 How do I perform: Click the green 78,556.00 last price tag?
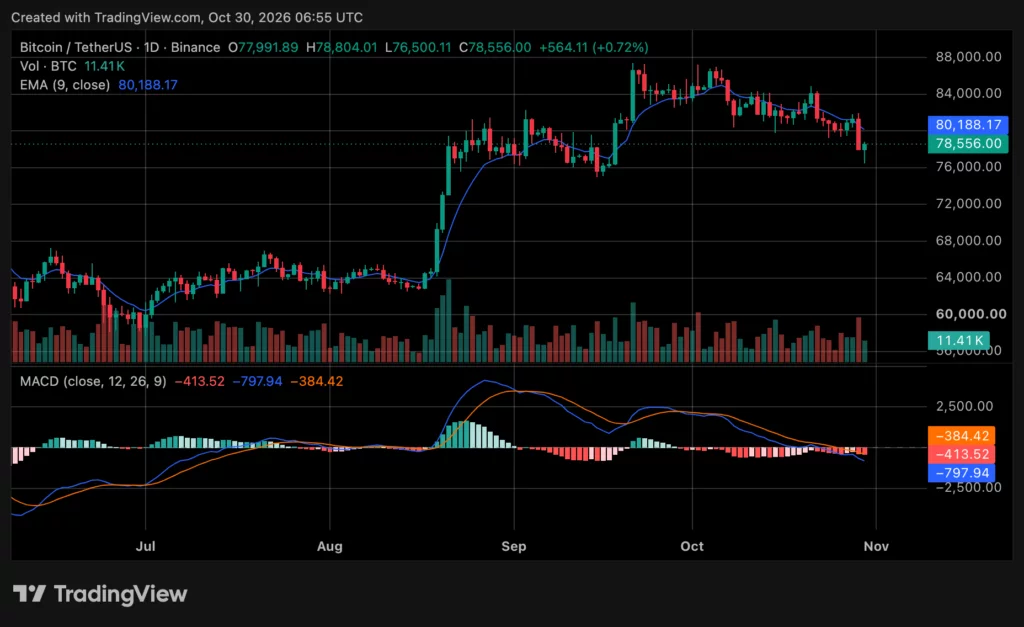click(x=968, y=144)
